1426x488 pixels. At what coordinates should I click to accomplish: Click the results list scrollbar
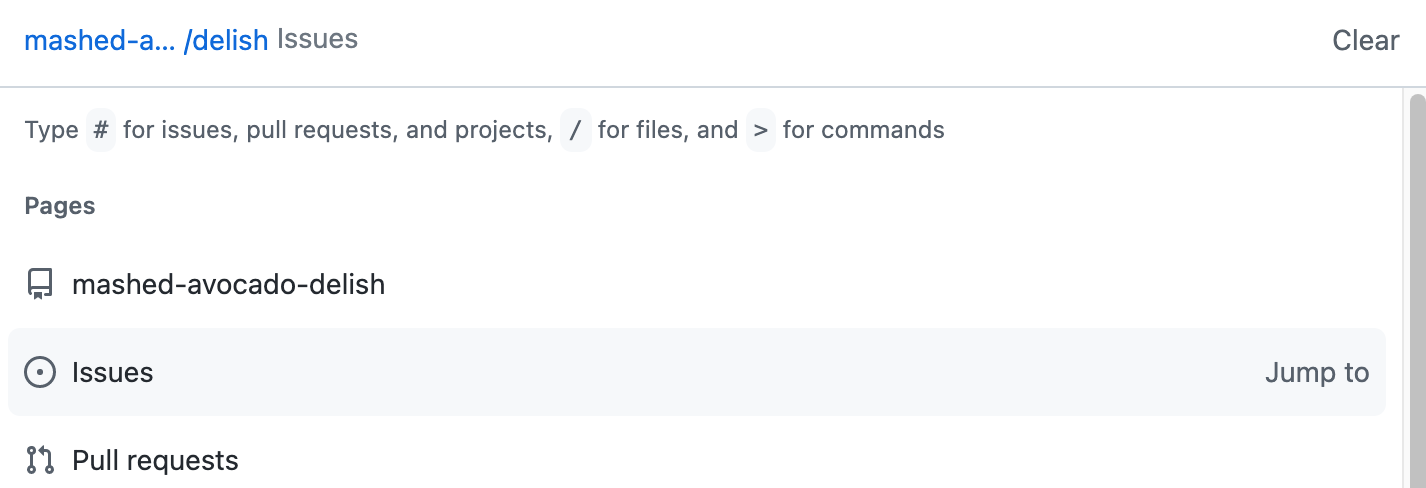point(1416,290)
